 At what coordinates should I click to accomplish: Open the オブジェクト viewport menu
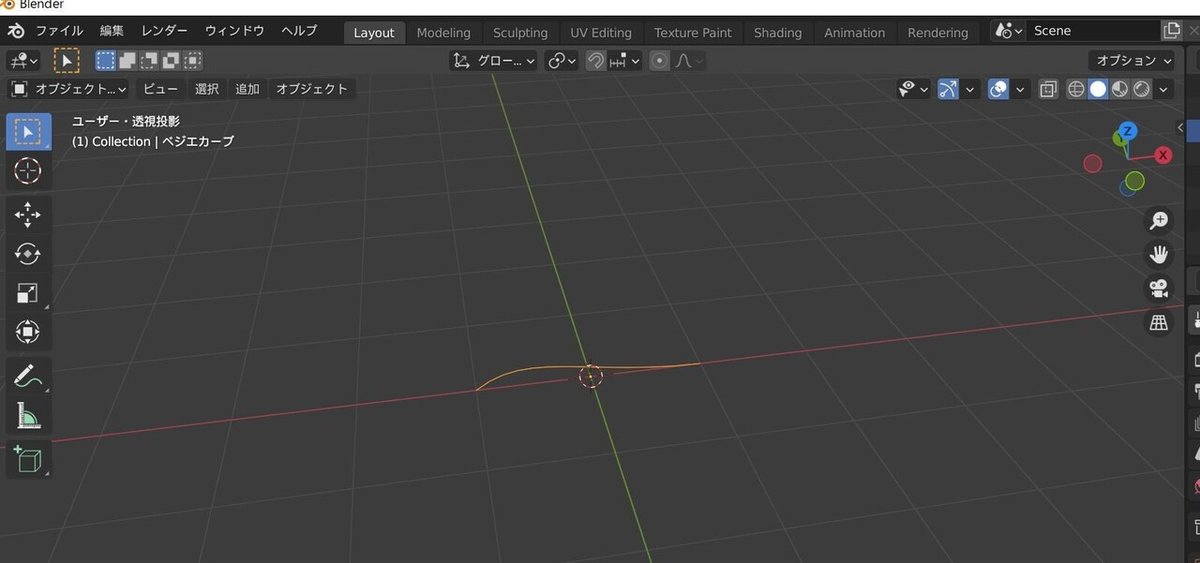[x=312, y=89]
